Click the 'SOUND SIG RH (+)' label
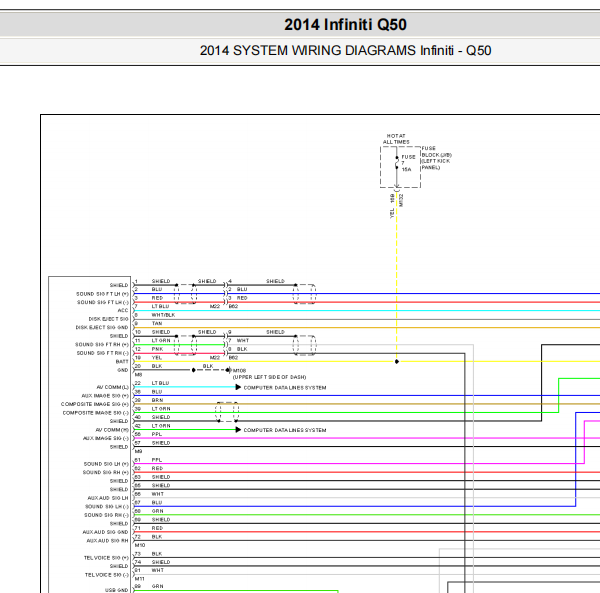This screenshot has height=593, width=600. (x=106, y=472)
